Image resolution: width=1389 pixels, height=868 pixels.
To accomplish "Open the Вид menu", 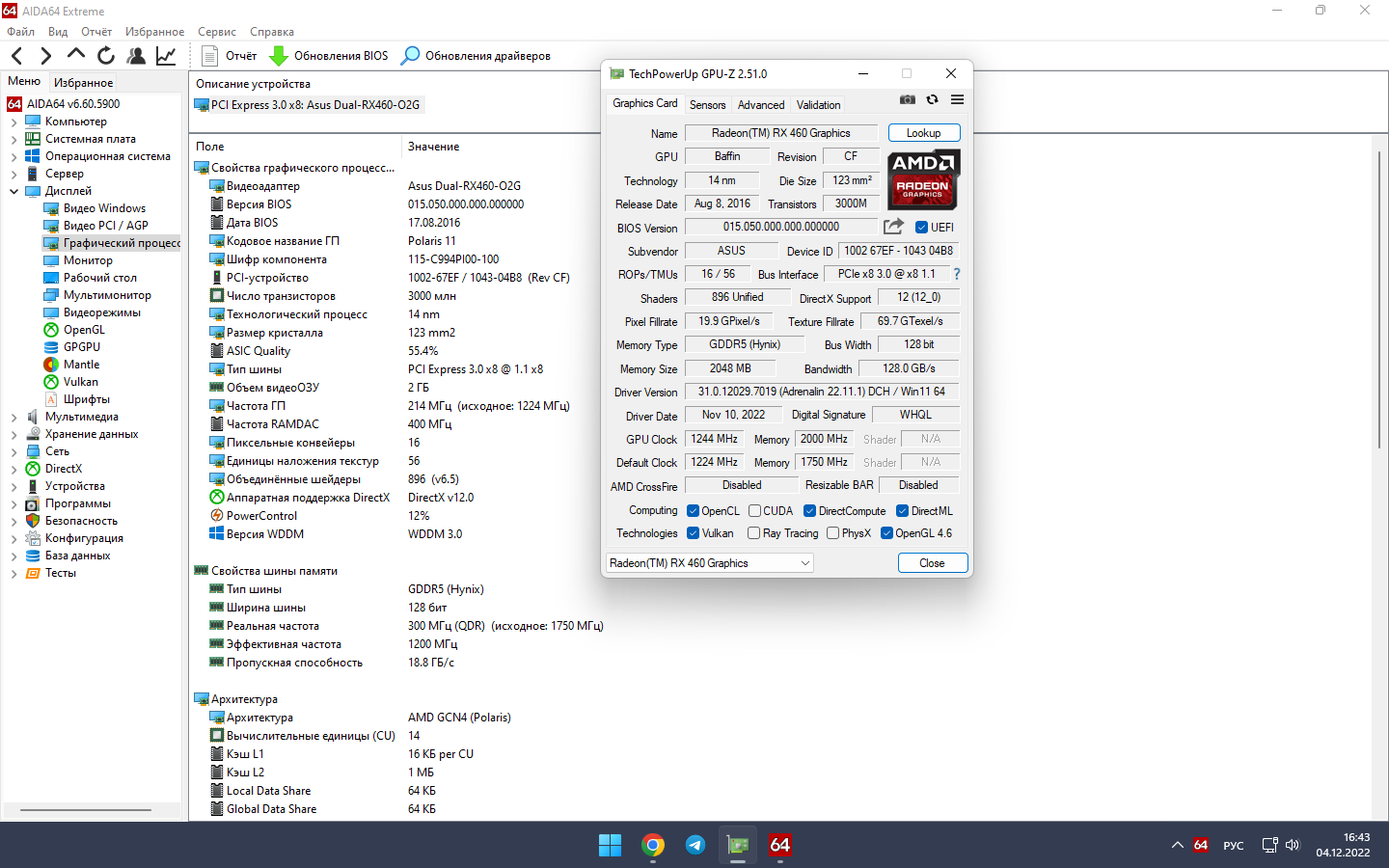I will pyautogui.click(x=58, y=32).
